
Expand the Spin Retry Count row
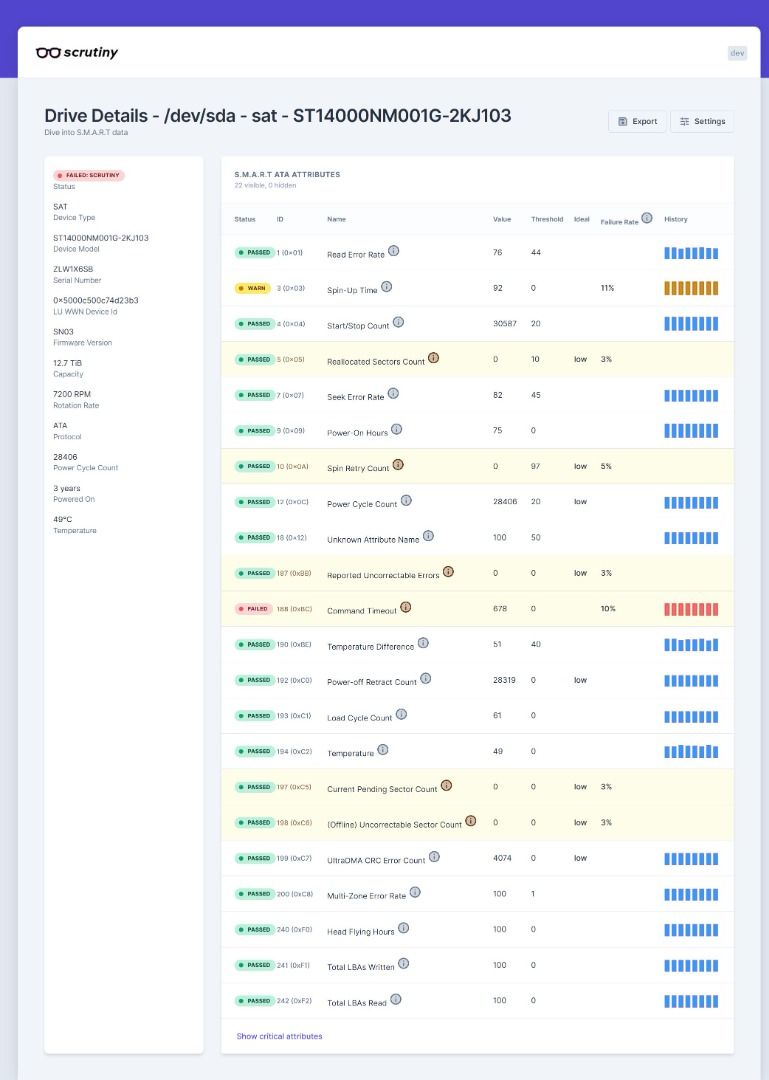tap(478, 466)
